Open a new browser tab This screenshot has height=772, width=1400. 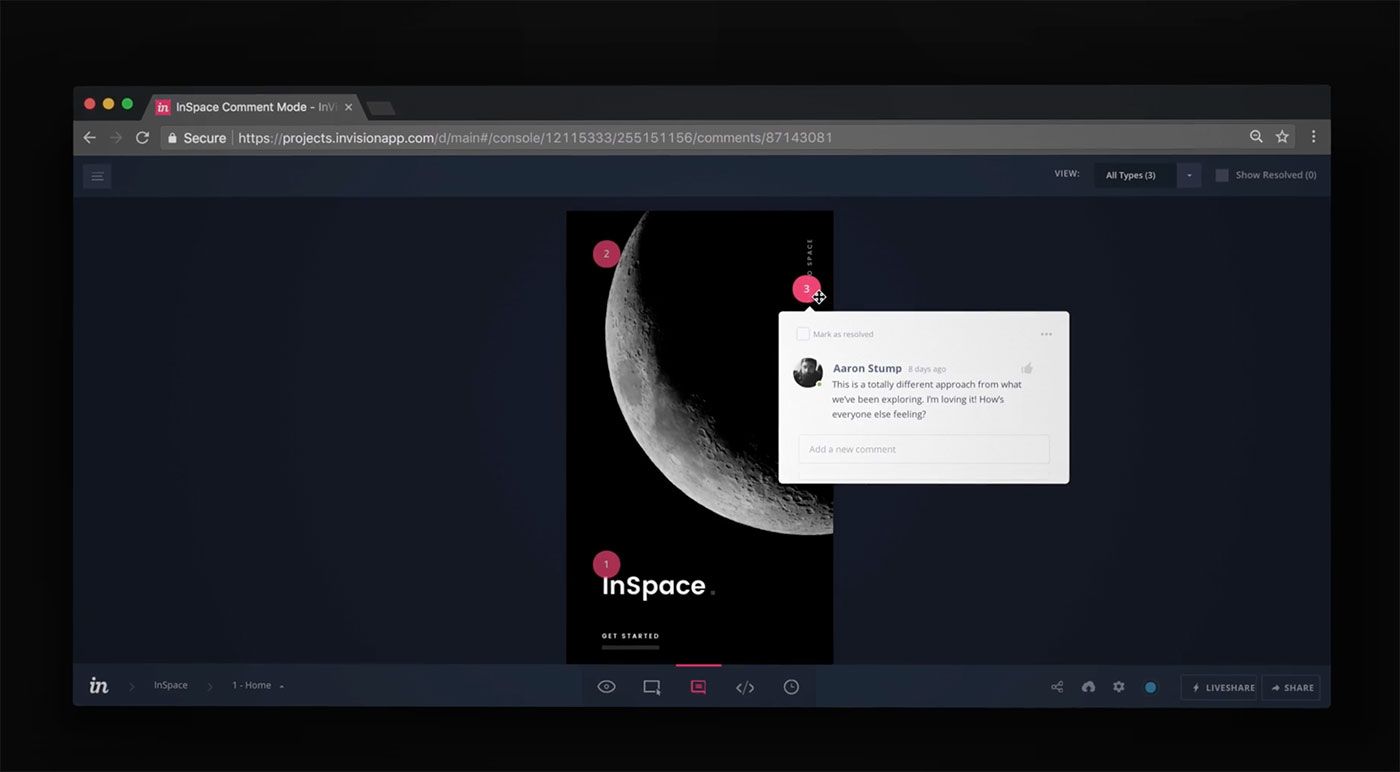[381, 108]
